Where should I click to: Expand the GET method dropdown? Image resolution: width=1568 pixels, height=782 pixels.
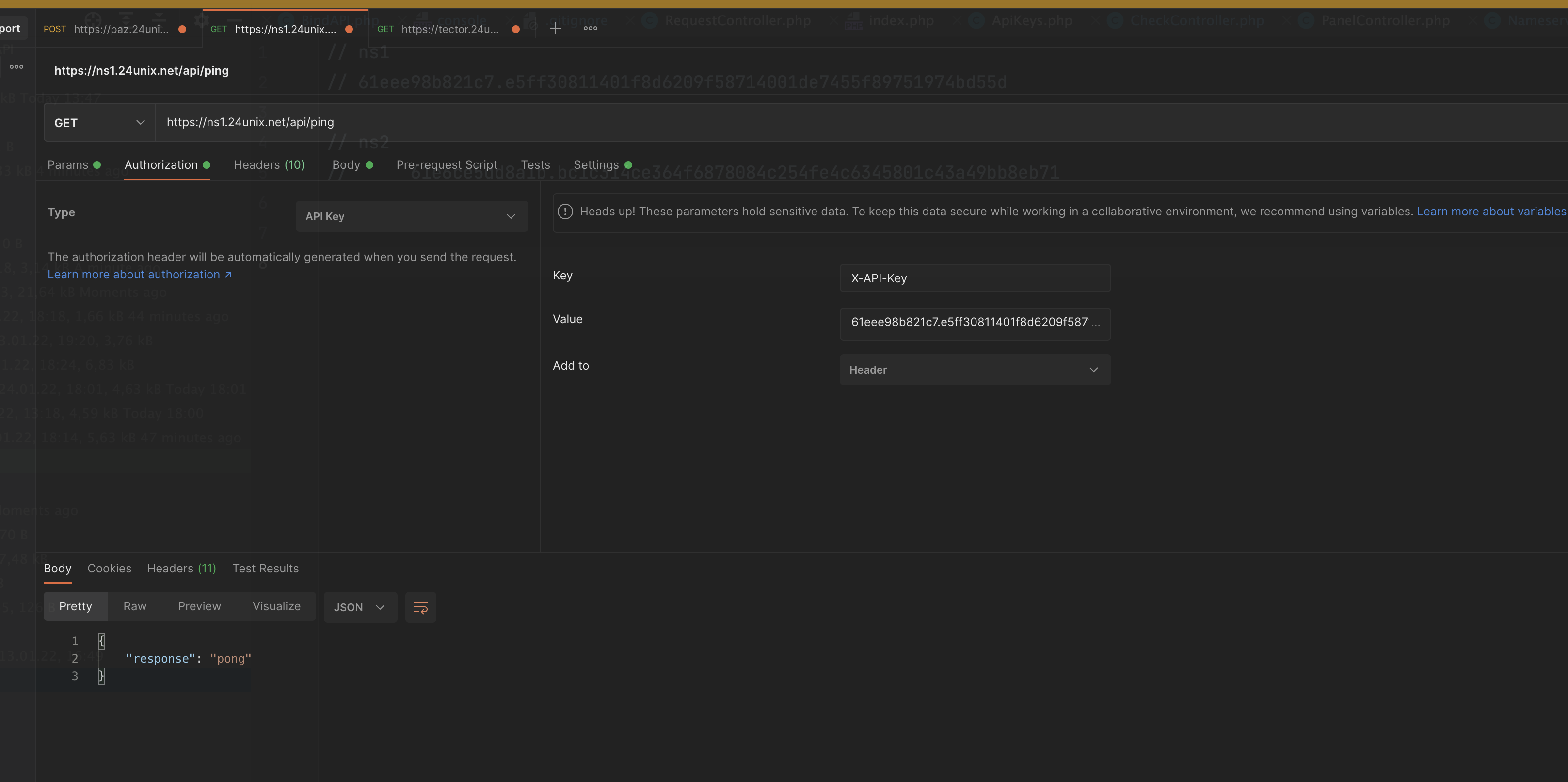click(x=99, y=122)
